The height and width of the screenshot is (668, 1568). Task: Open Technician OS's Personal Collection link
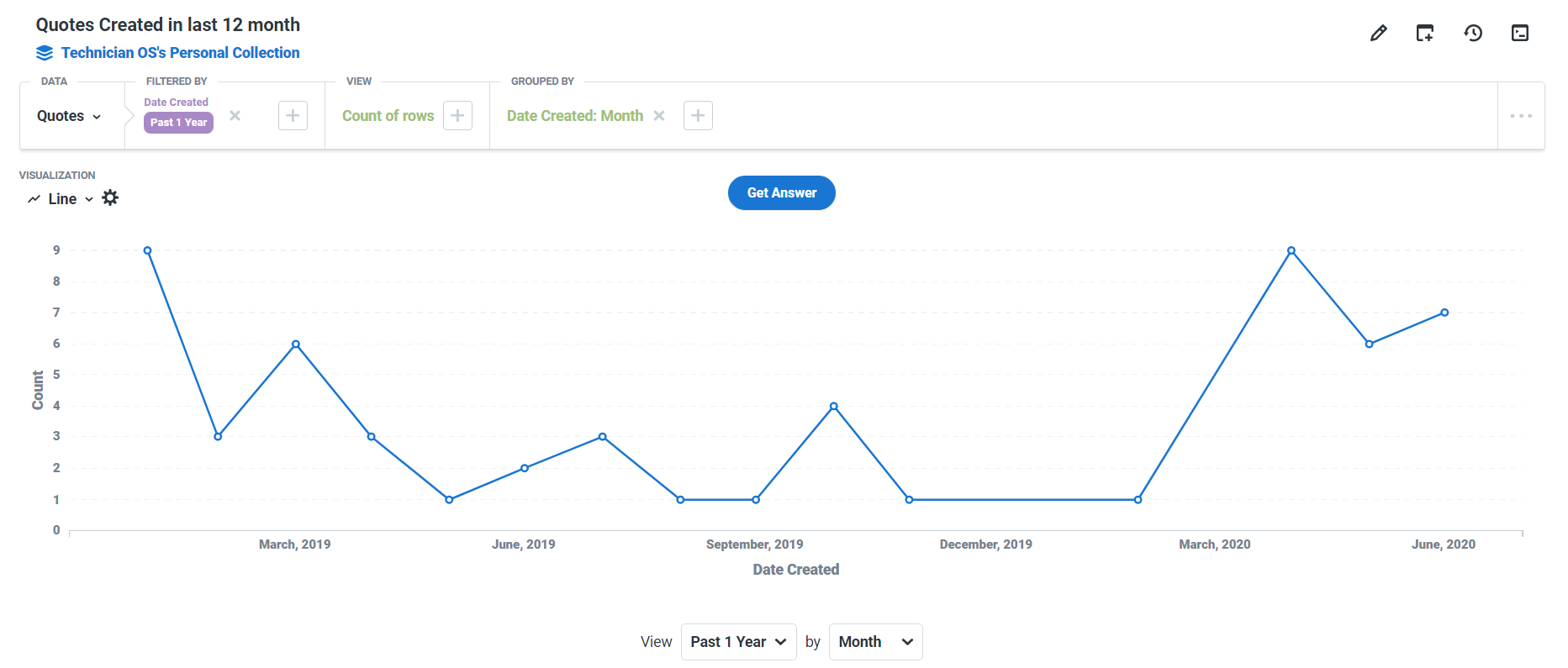[x=180, y=53]
